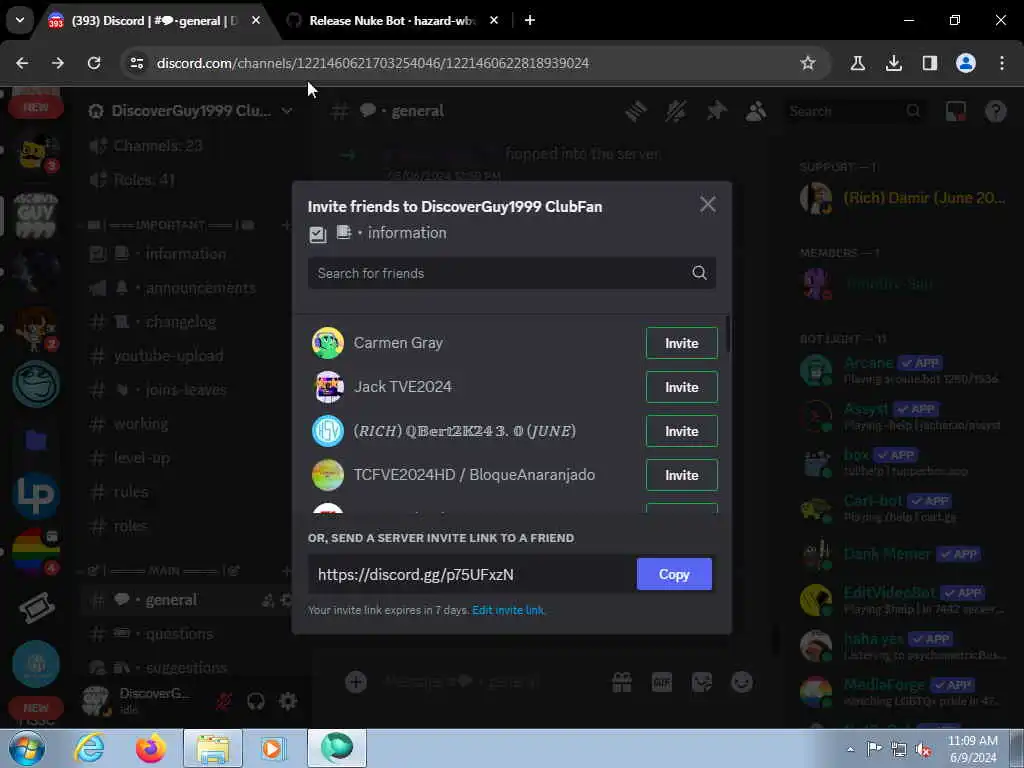
Task: Open the GIF picker in message bar
Action: coord(662,682)
